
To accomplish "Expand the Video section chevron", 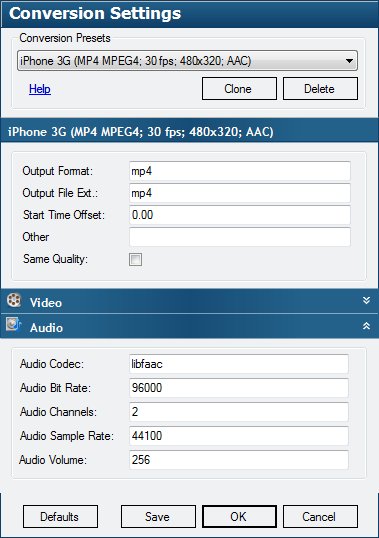I will 366,301.
